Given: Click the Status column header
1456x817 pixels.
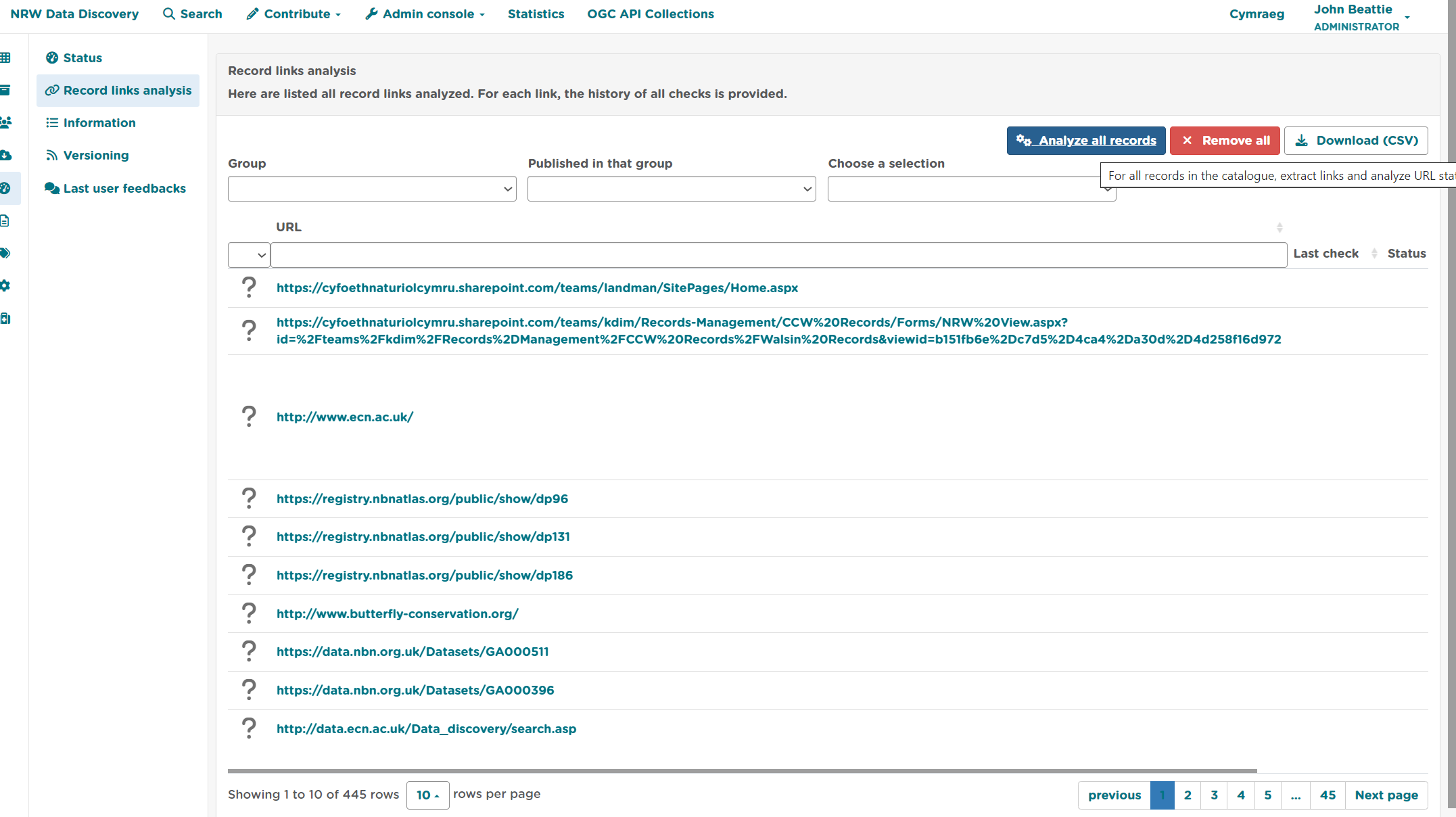Looking at the screenshot, I should [1407, 253].
